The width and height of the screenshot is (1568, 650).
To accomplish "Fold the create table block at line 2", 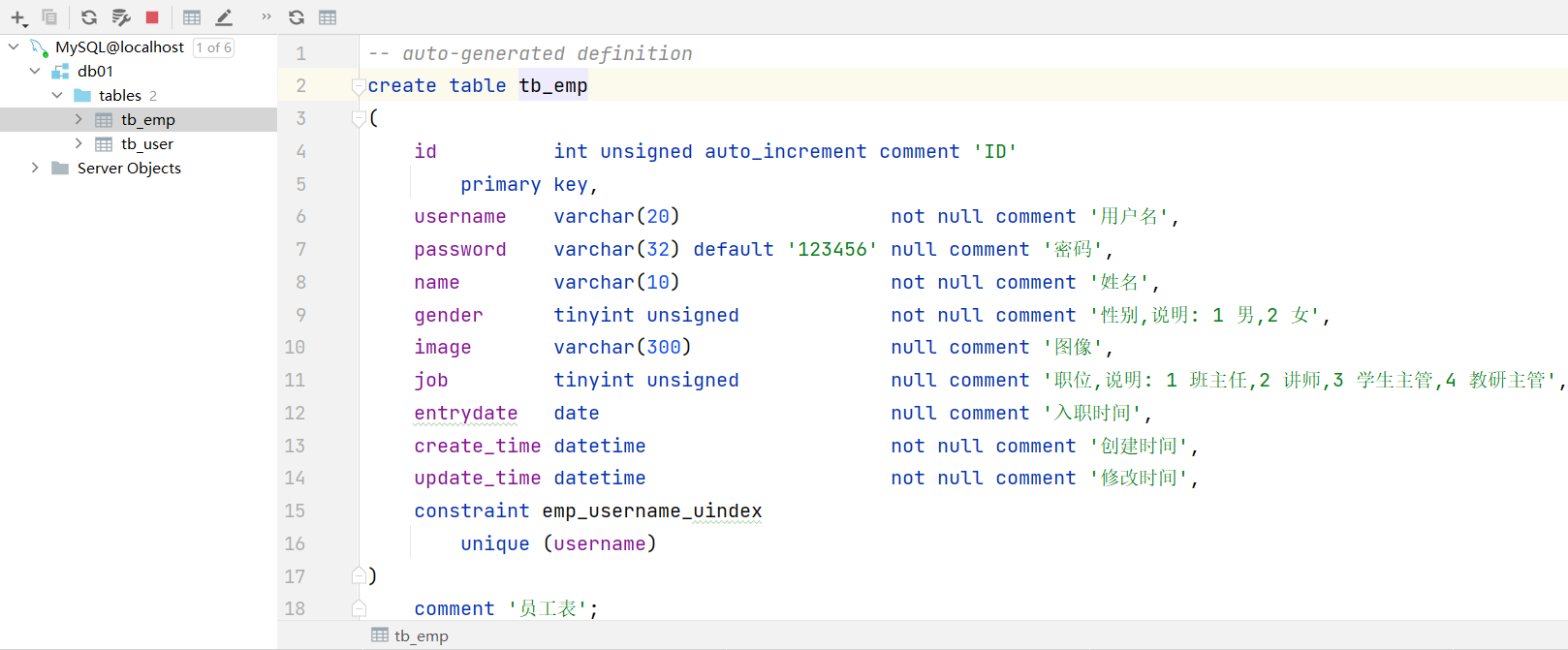I will [x=359, y=85].
